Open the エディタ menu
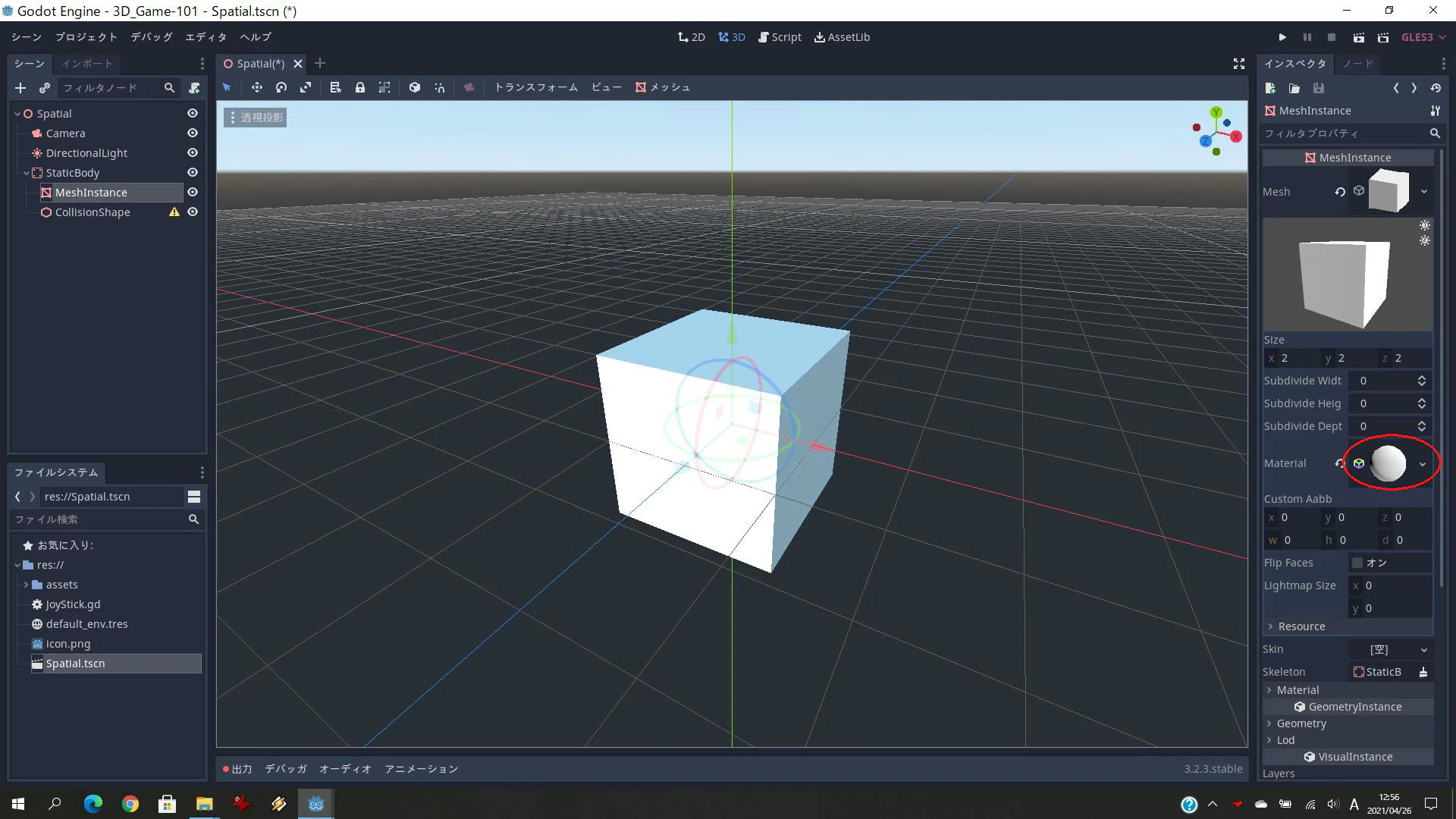This screenshot has height=819, width=1456. [x=206, y=37]
